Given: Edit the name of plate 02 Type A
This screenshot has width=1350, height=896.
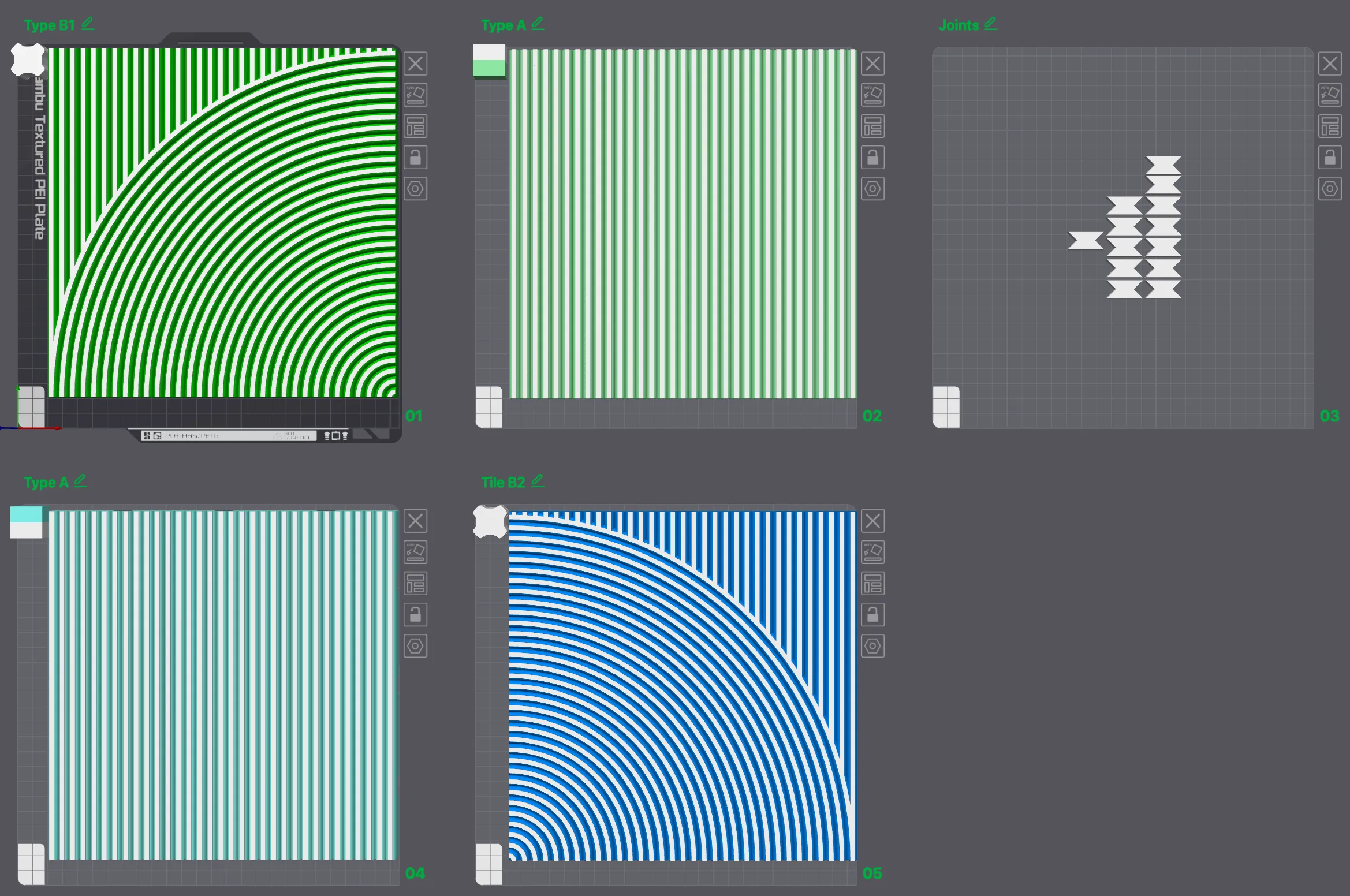Looking at the screenshot, I should coord(538,24).
